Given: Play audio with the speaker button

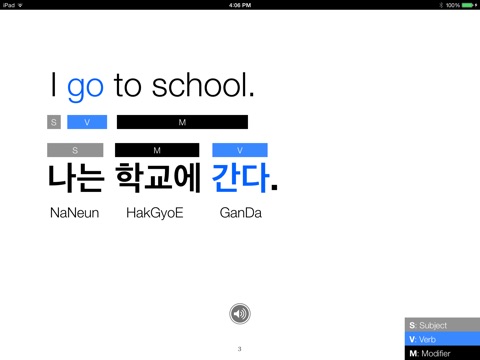Looking at the screenshot, I should pyautogui.click(x=240, y=314).
